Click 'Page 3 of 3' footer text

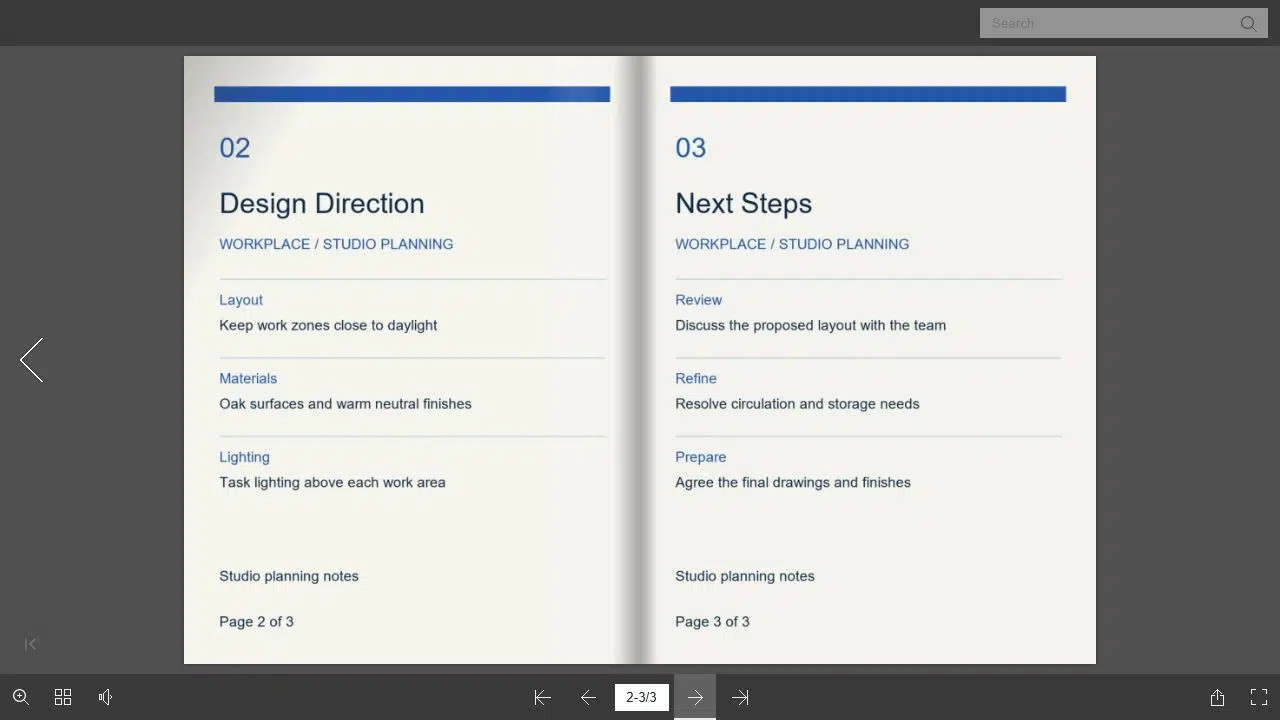pyautogui.click(x=712, y=622)
